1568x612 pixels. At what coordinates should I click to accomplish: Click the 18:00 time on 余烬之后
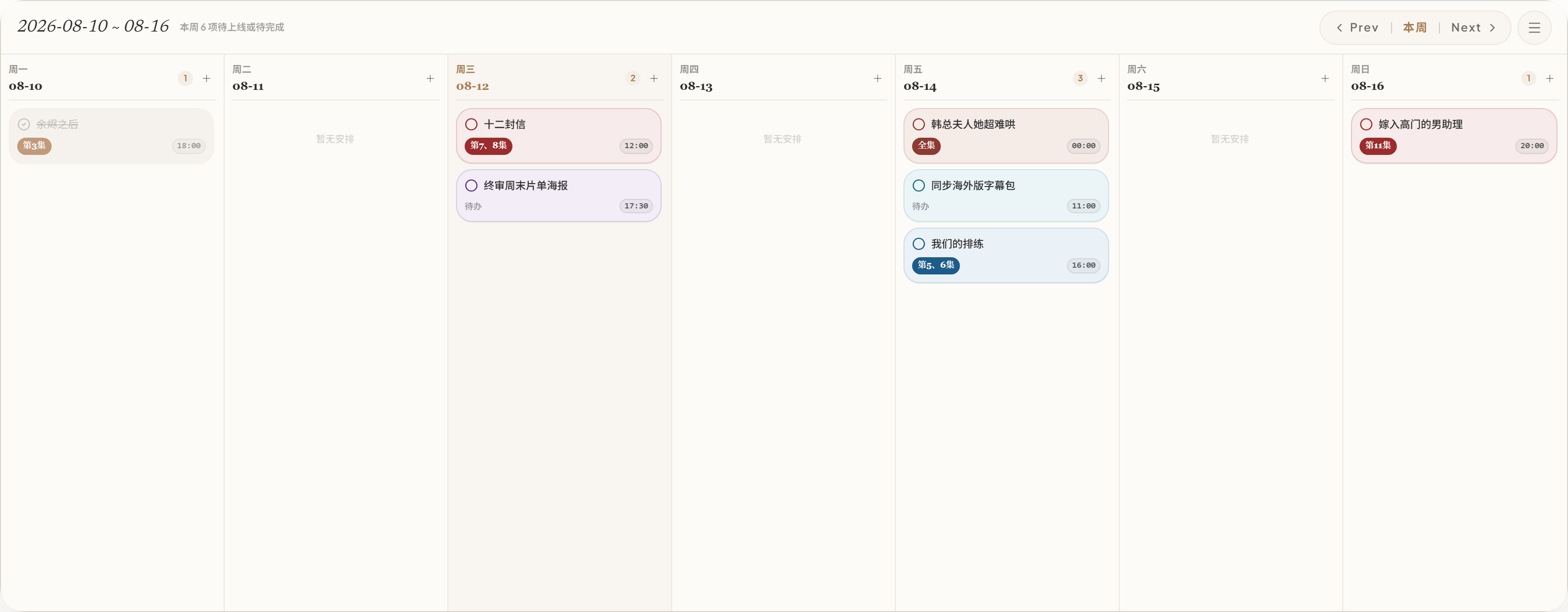point(189,146)
